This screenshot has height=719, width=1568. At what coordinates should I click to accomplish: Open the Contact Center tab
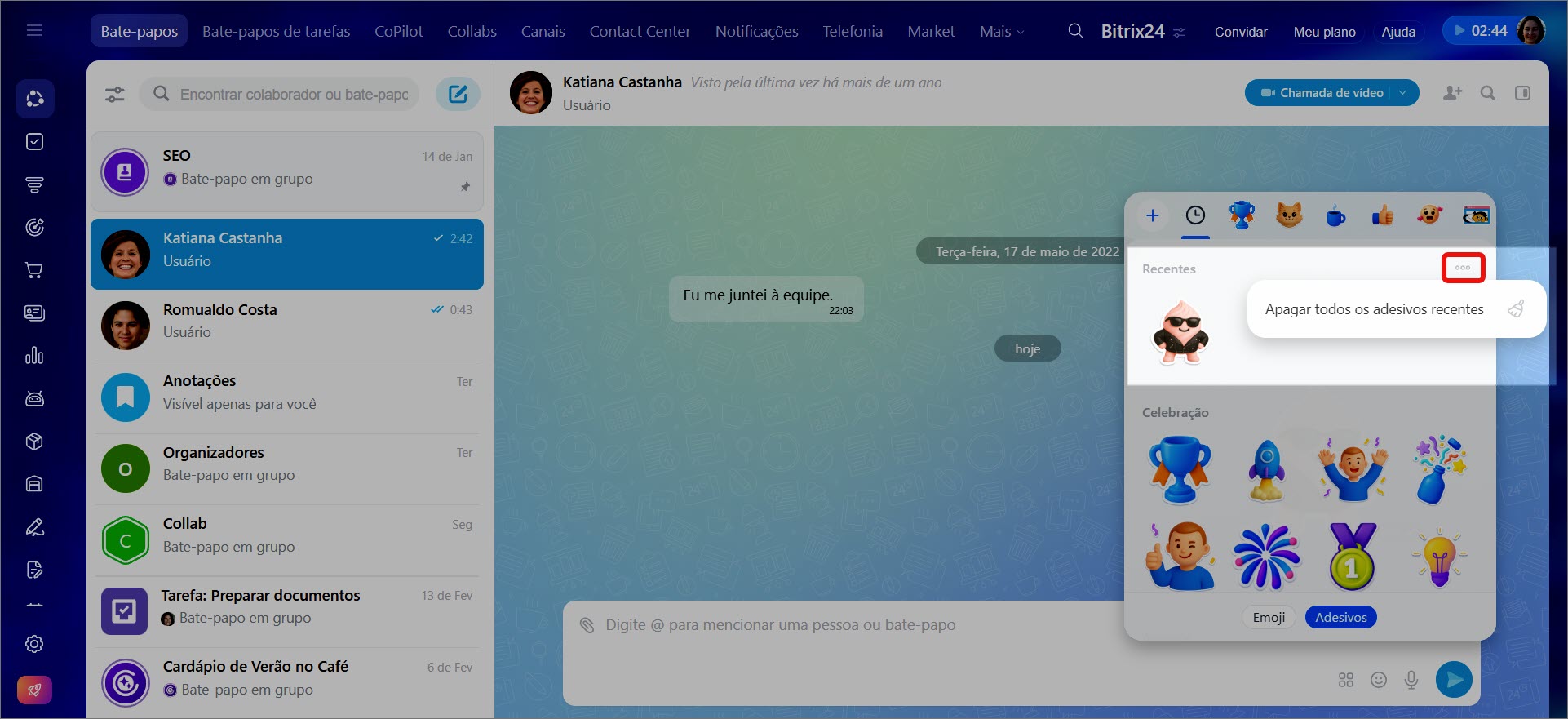pyautogui.click(x=640, y=31)
